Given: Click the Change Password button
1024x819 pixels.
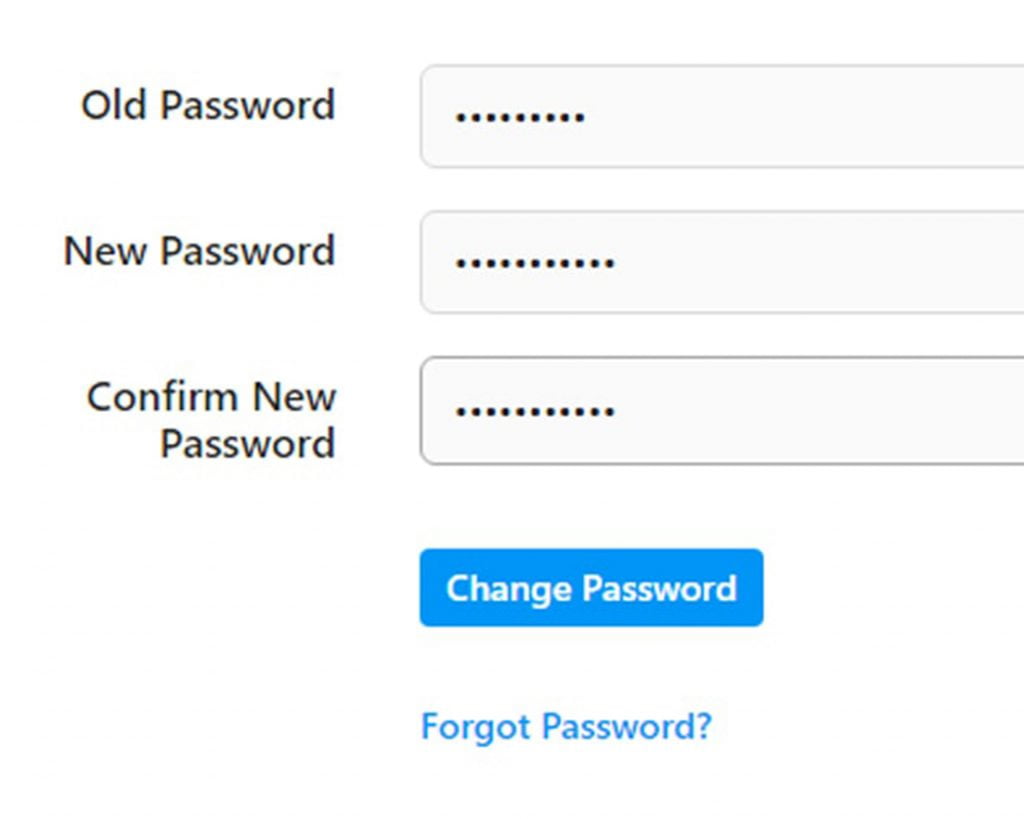Looking at the screenshot, I should 591,588.
